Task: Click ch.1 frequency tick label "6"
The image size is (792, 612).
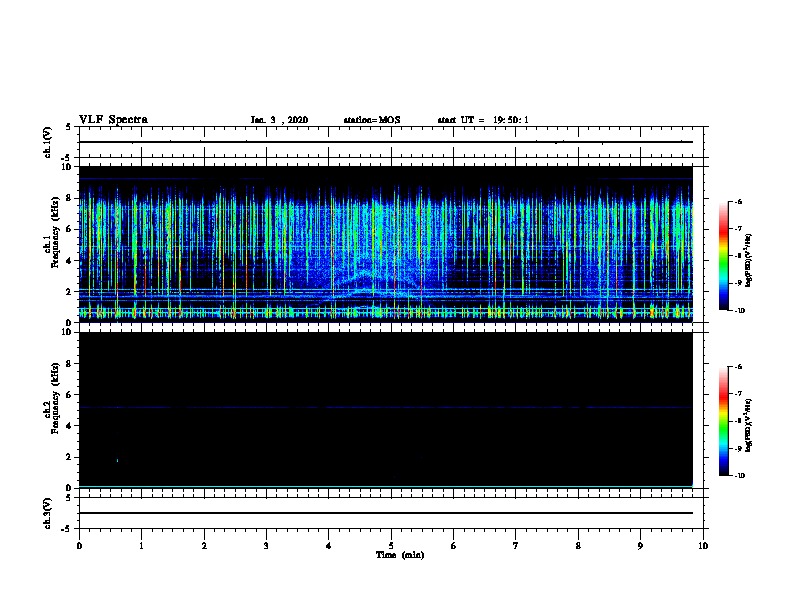Action: point(70,229)
